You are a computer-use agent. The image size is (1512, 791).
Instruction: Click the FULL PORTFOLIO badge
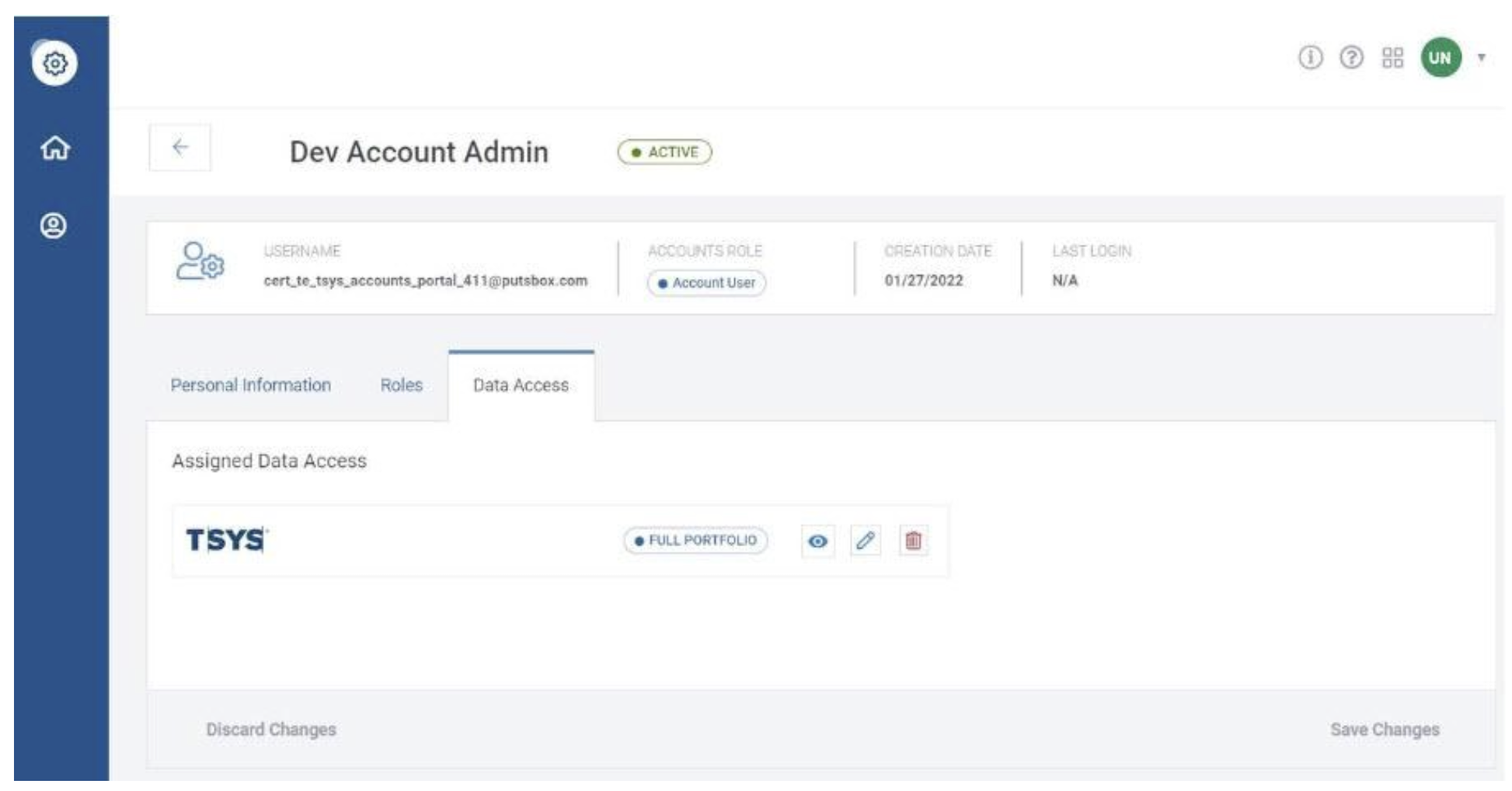(x=695, y=541)
